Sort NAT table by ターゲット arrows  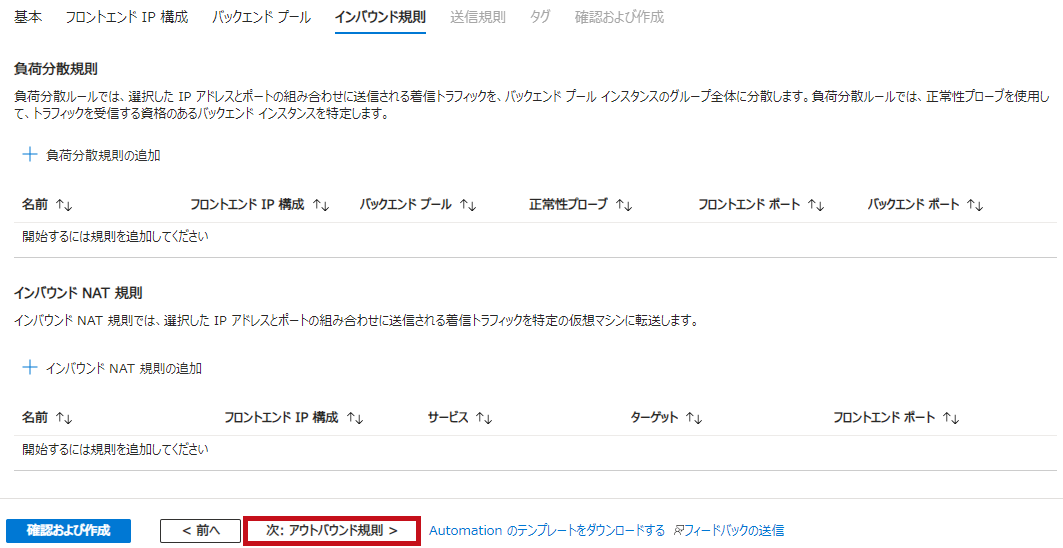[x=694, y=418]
